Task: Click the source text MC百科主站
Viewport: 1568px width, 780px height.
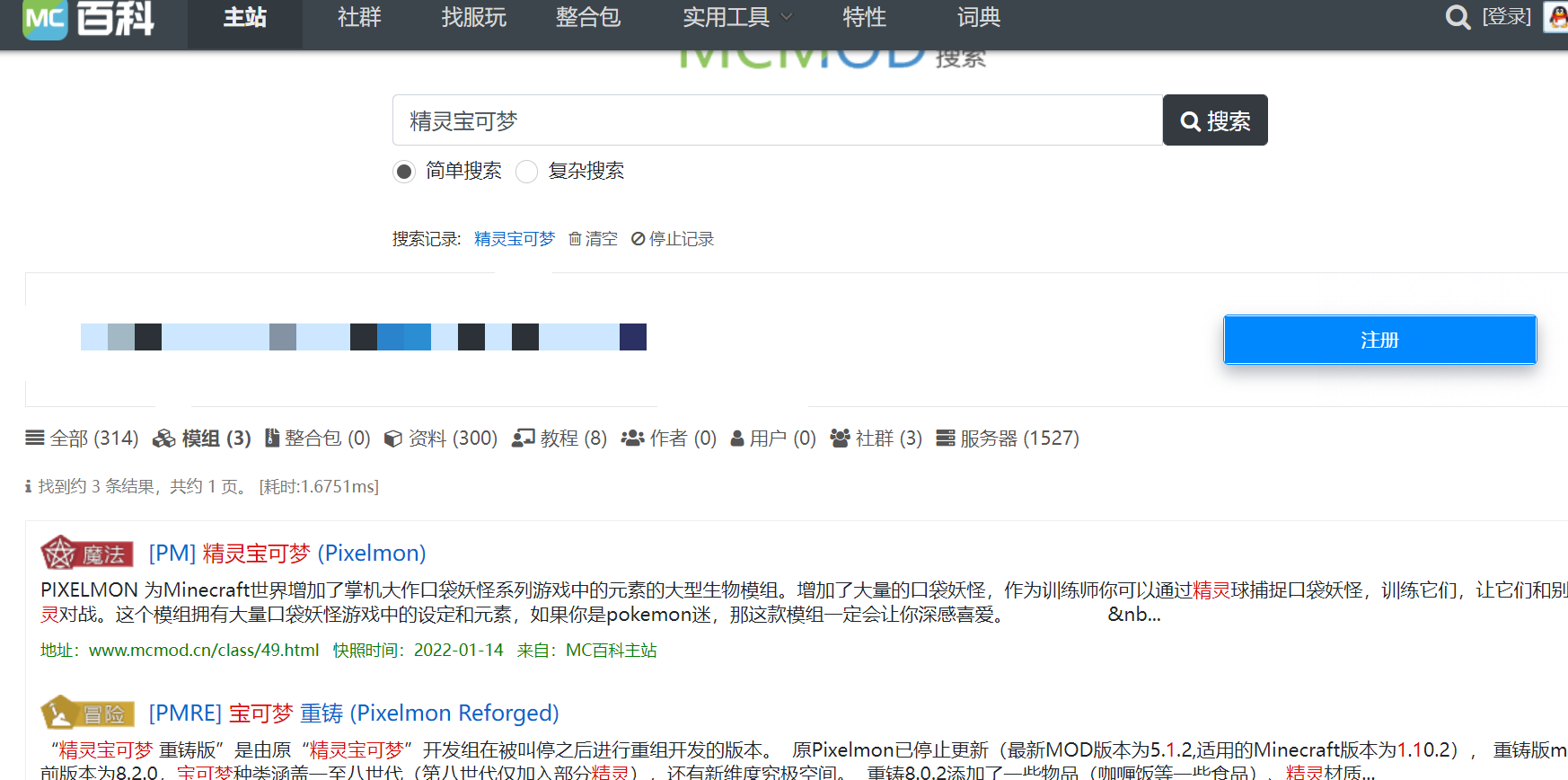Action: [x=612, y=651]
